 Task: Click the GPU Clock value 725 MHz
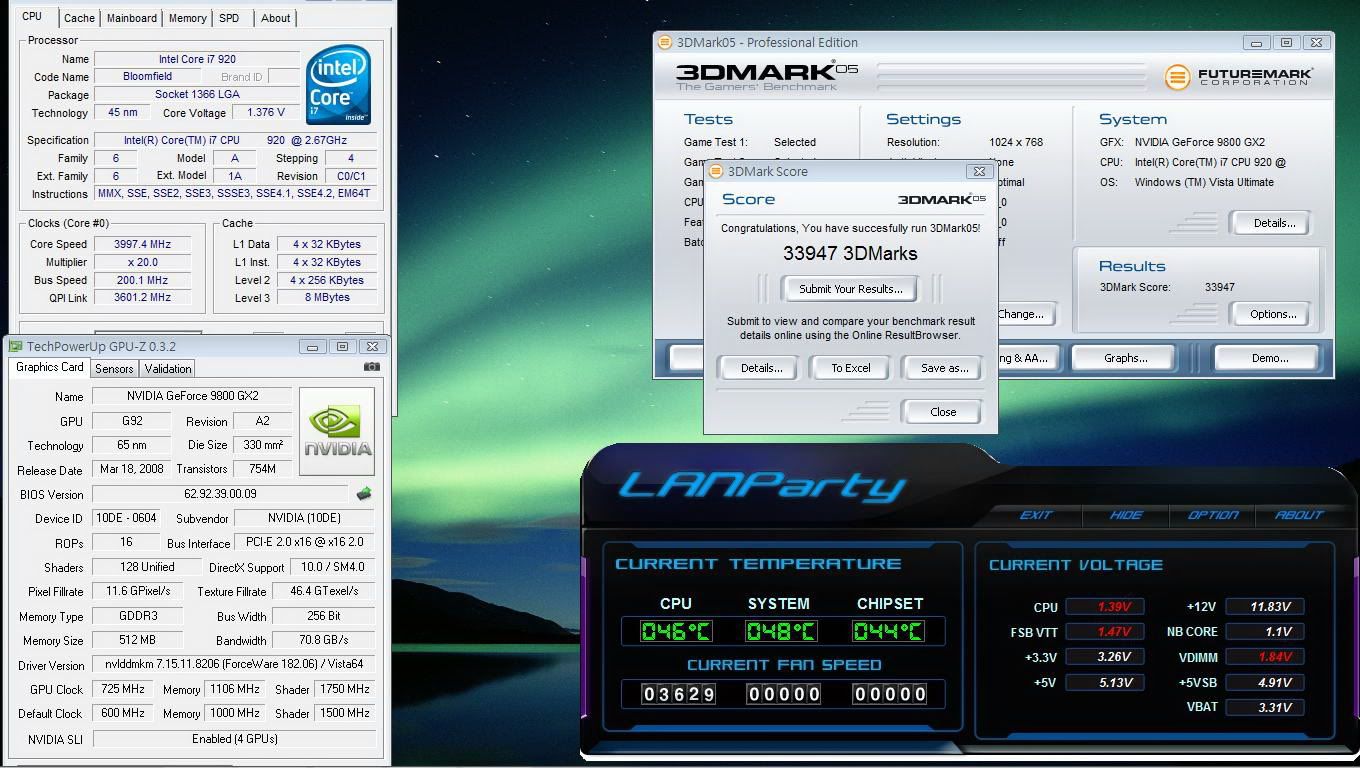[x=123, y=689]
